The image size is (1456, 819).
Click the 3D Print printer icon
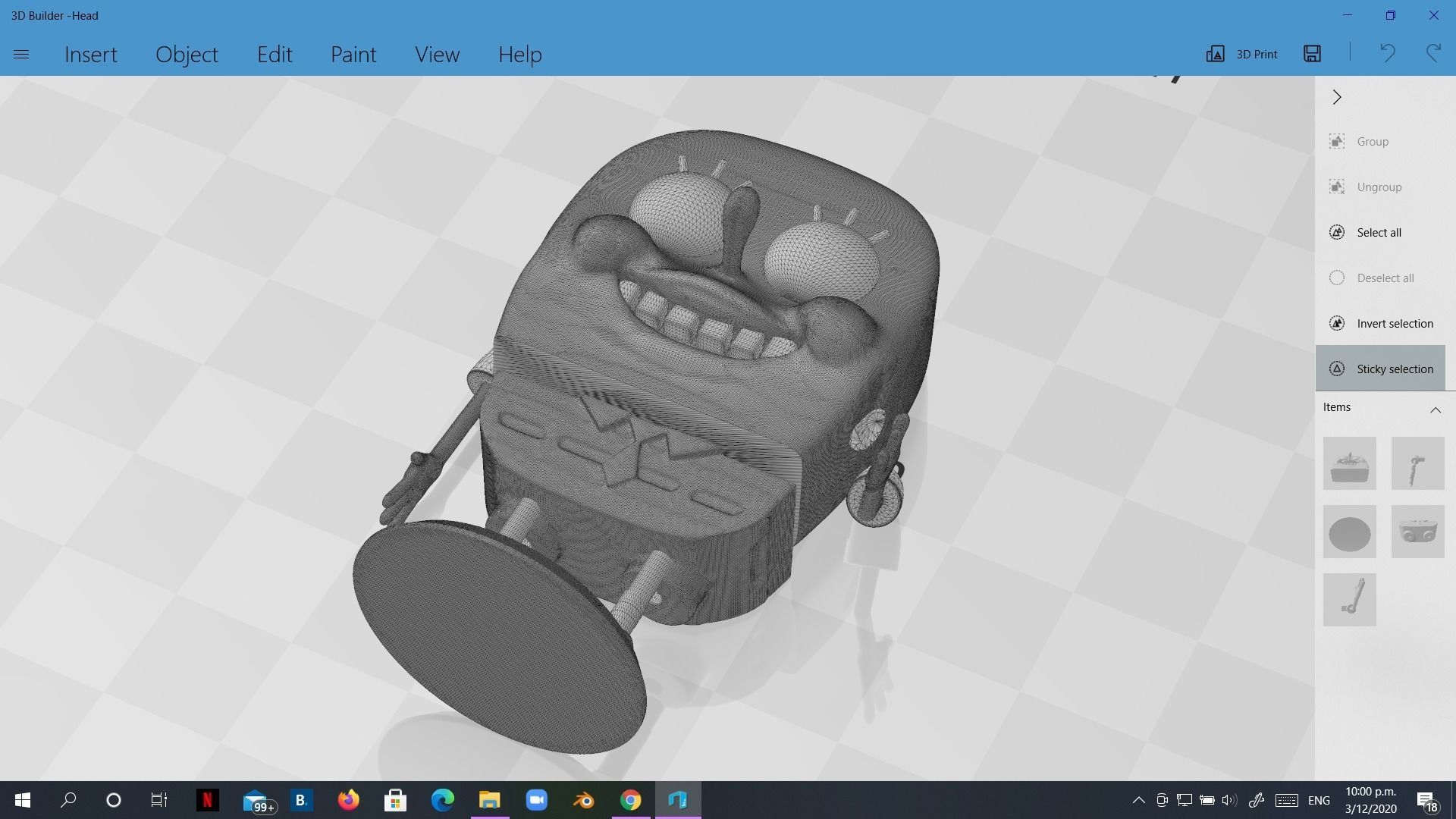pos(1215,54)
